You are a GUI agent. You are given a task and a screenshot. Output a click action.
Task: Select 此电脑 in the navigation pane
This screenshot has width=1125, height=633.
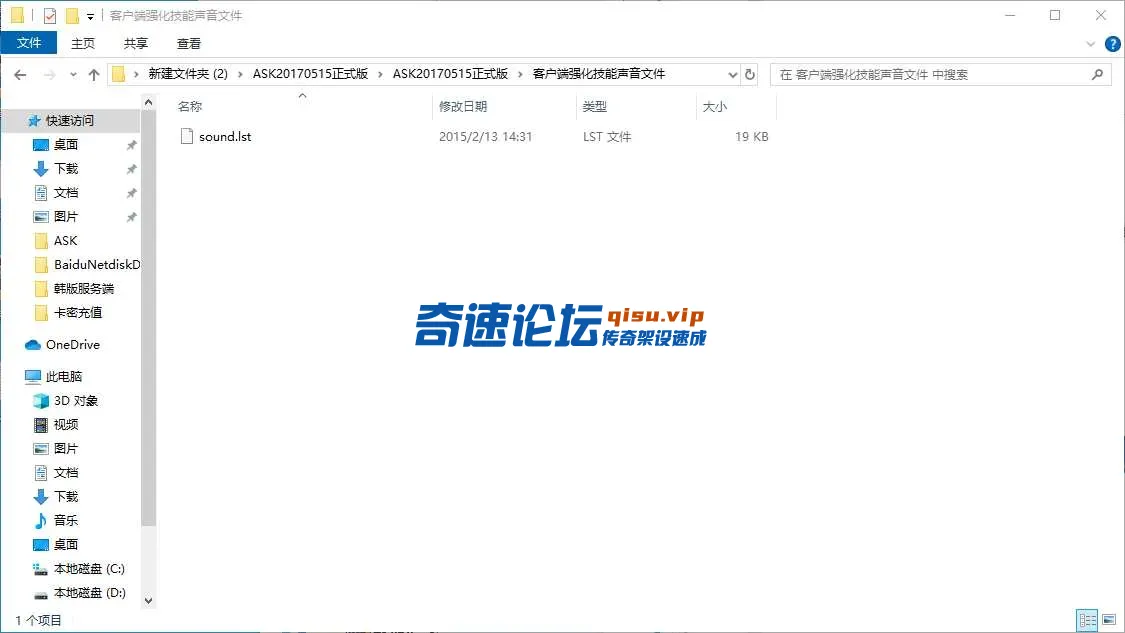64,377
